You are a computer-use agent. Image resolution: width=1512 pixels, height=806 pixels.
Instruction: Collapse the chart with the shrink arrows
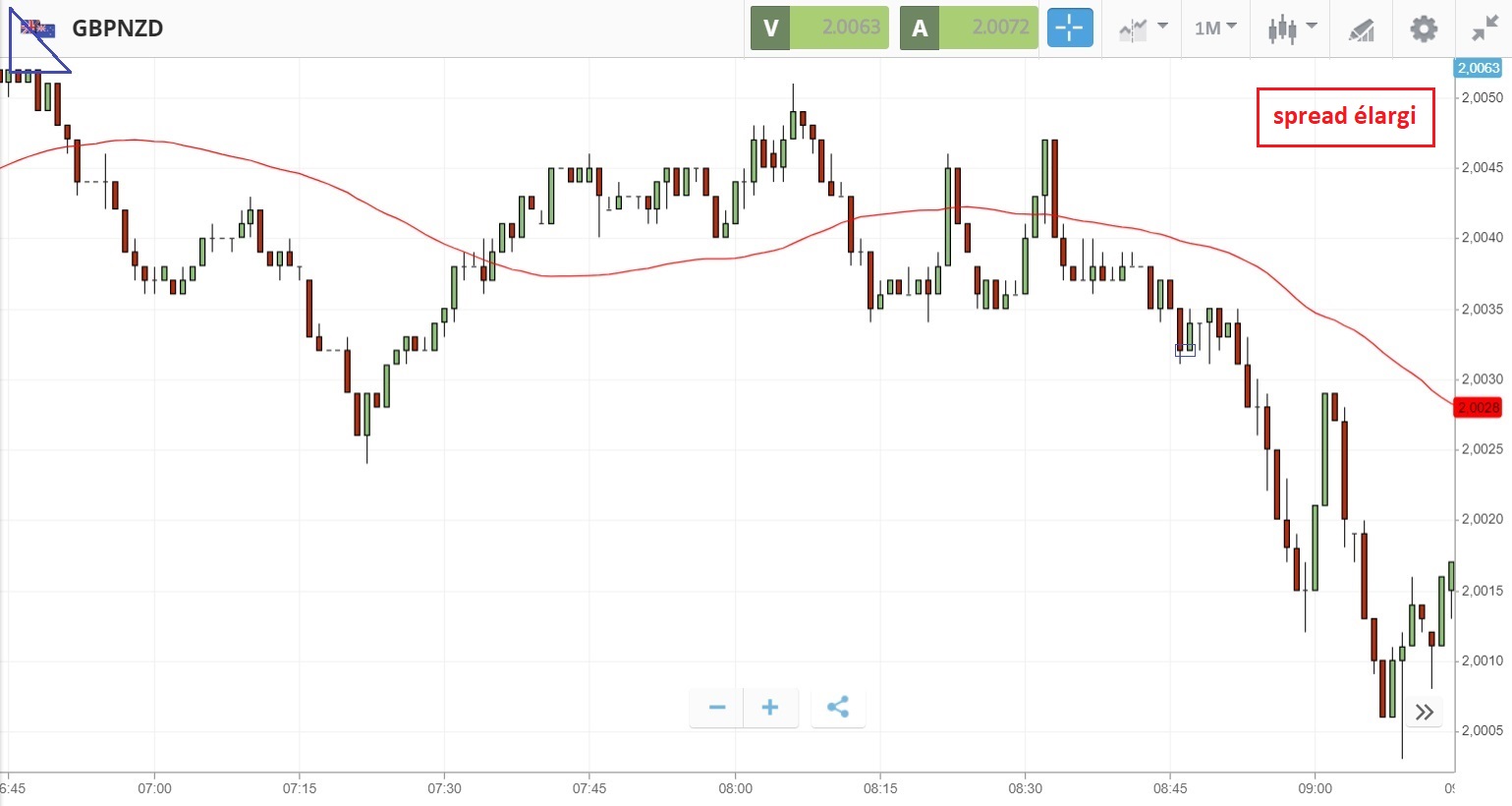[1484, 29]
